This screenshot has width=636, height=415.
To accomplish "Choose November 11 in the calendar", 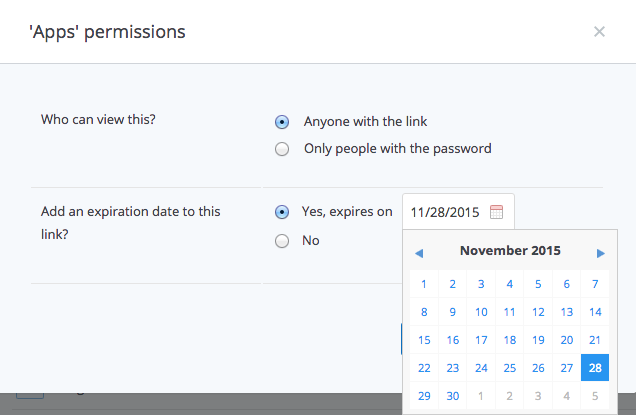I will click(x=510, y=312).
